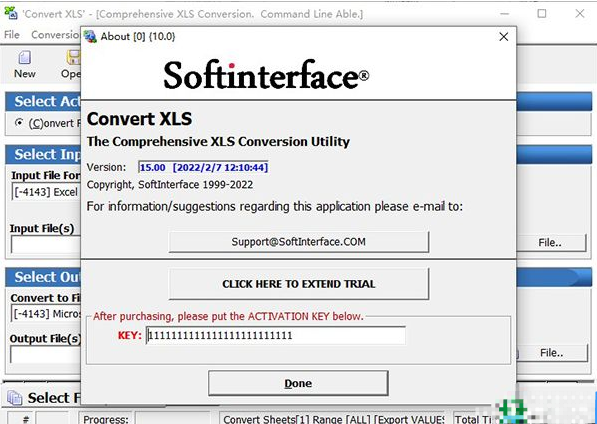Click the File.. button for input files
Screen dimensions: 597x424
tap(551, 242)
